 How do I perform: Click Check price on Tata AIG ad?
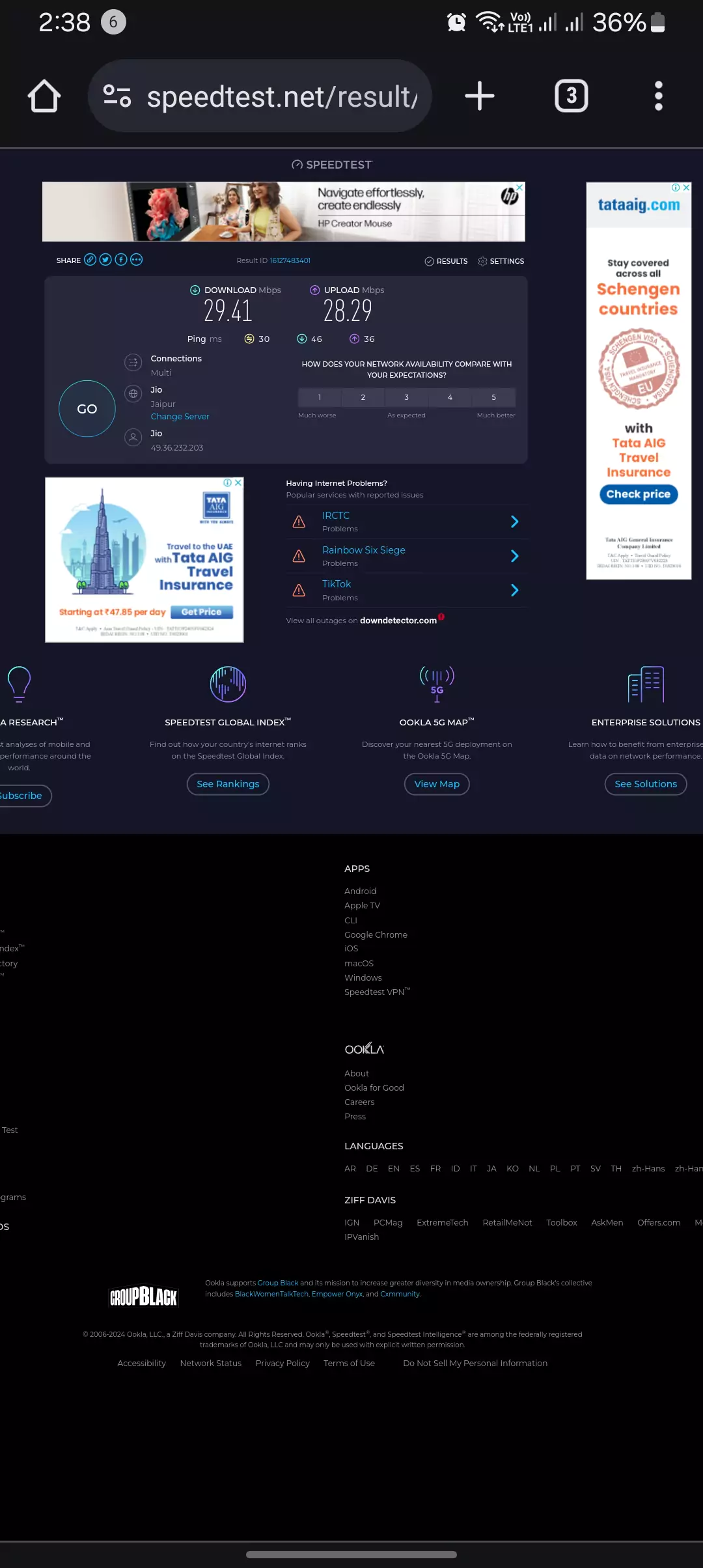pyautogui.click(x=639, y=494)
